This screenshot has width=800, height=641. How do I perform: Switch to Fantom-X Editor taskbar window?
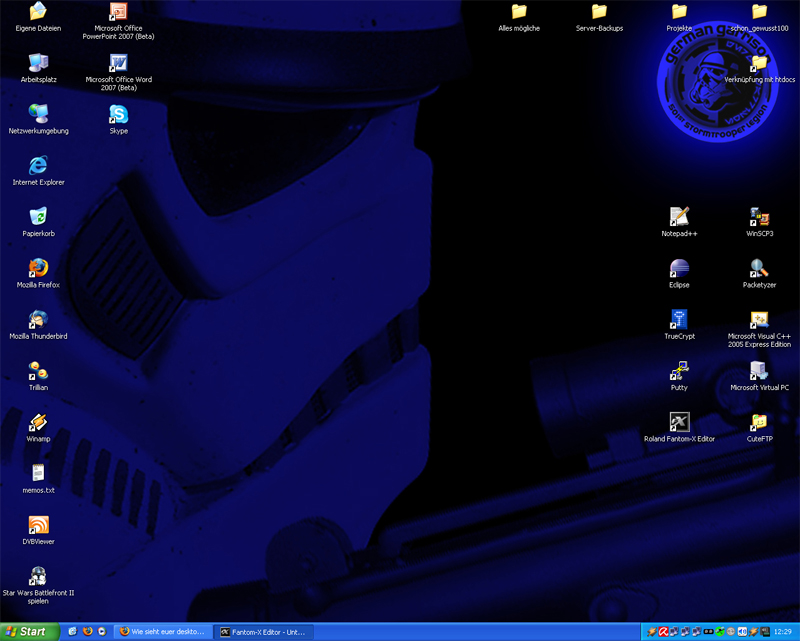click(263, 632)
